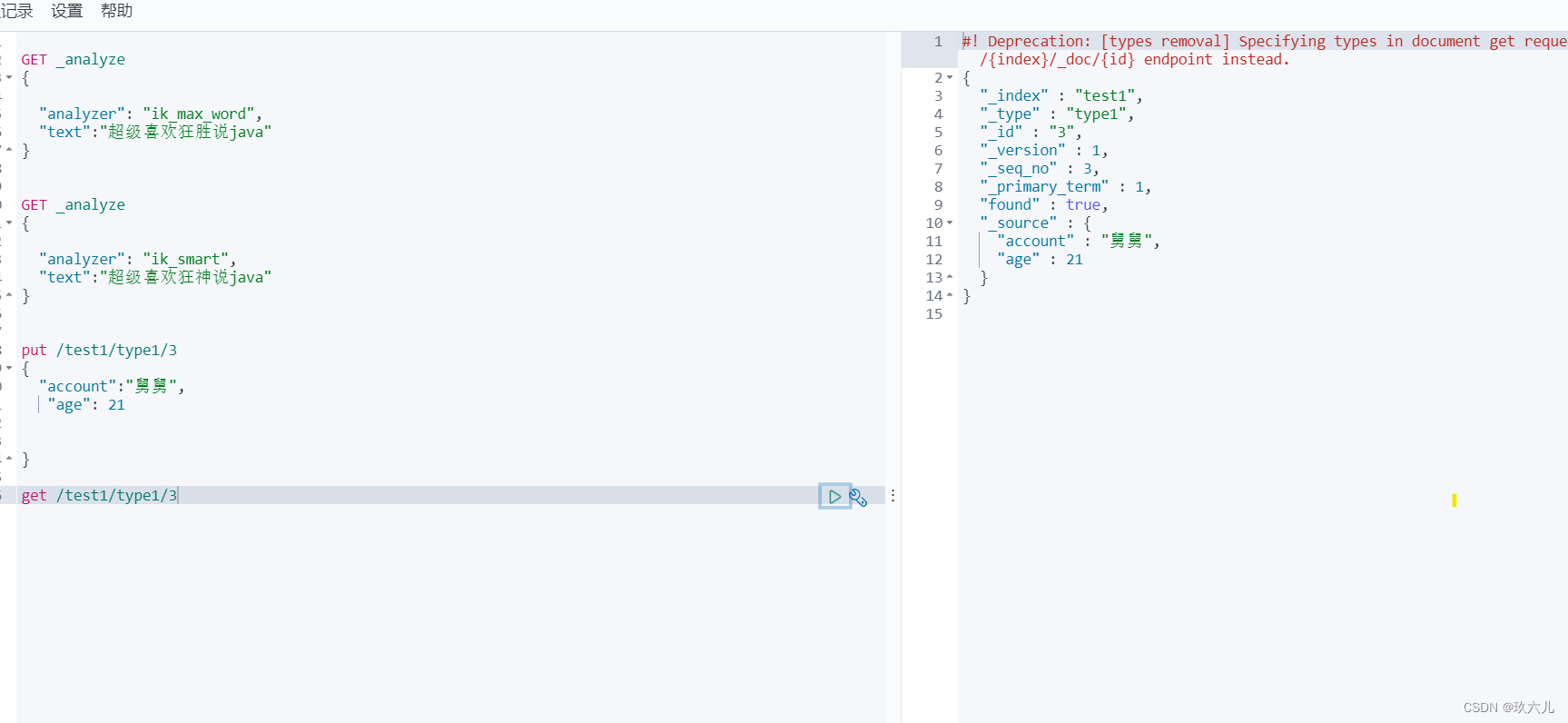This screenshot has height=723, width=1568.
Task: Open the wrench request options icon
Action: click(x=858, y=497)
